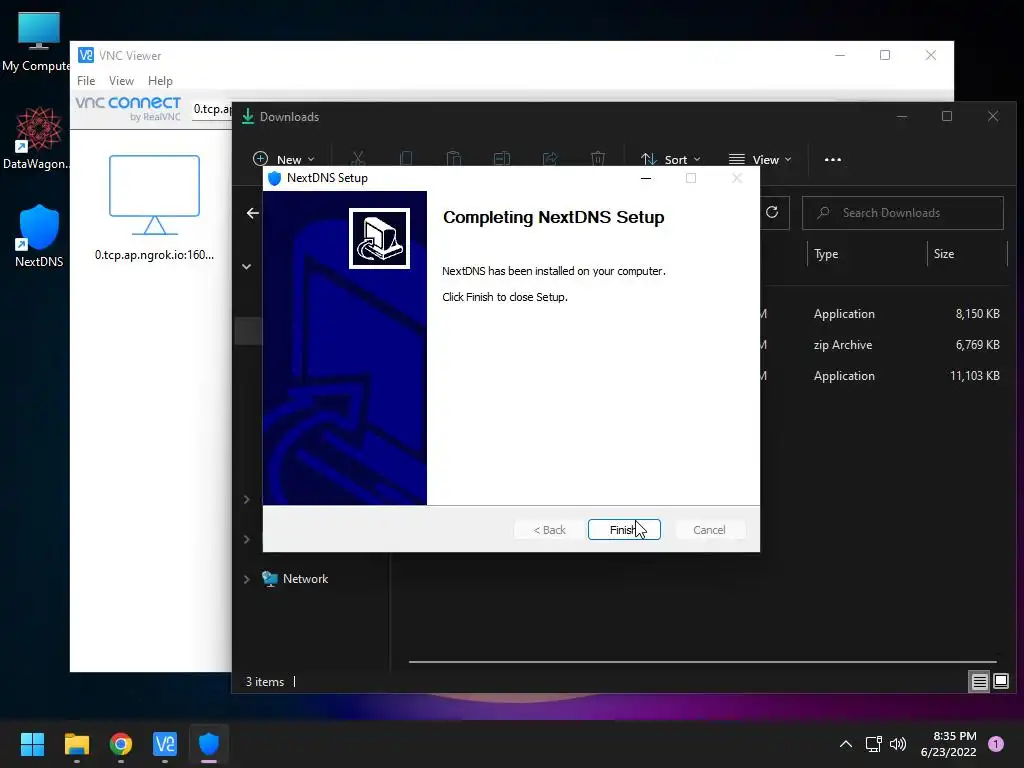Click the Refresh icon in Downloads address bar
This screenshot has height=768, width=1024.
point(772,212)
